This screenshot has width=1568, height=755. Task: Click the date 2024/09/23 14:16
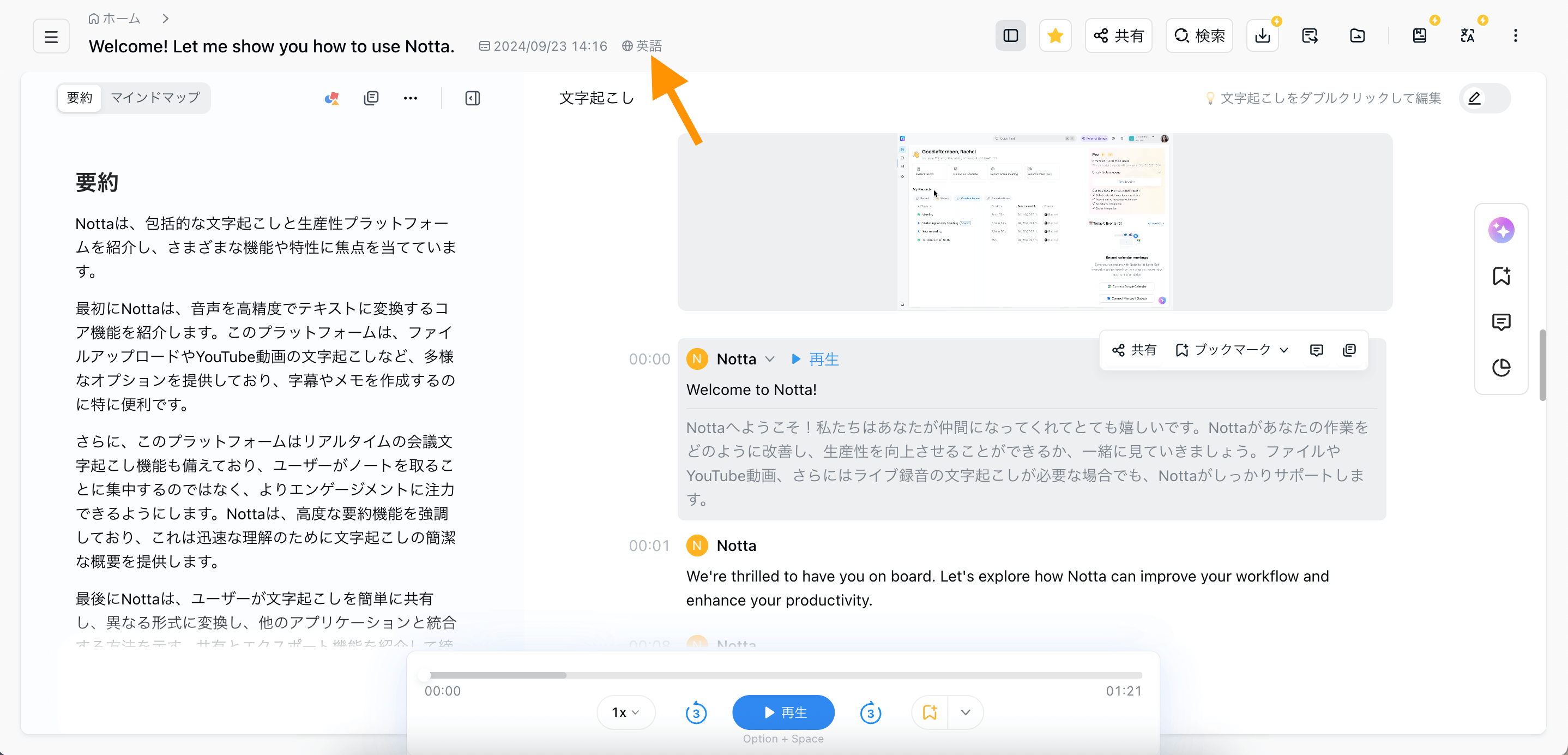(544, 46)
